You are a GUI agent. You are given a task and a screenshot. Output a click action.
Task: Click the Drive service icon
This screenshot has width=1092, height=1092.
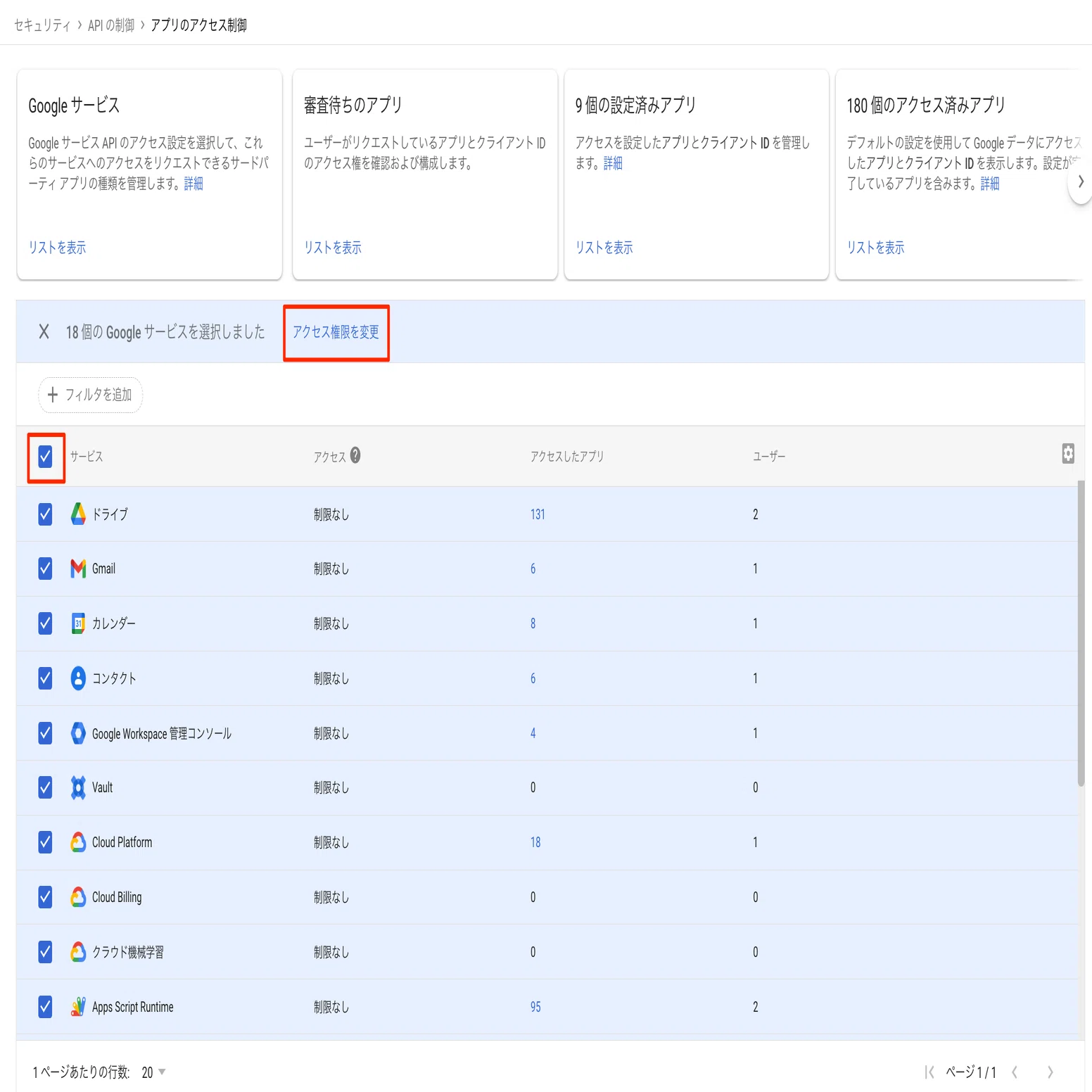click(78, 514)
